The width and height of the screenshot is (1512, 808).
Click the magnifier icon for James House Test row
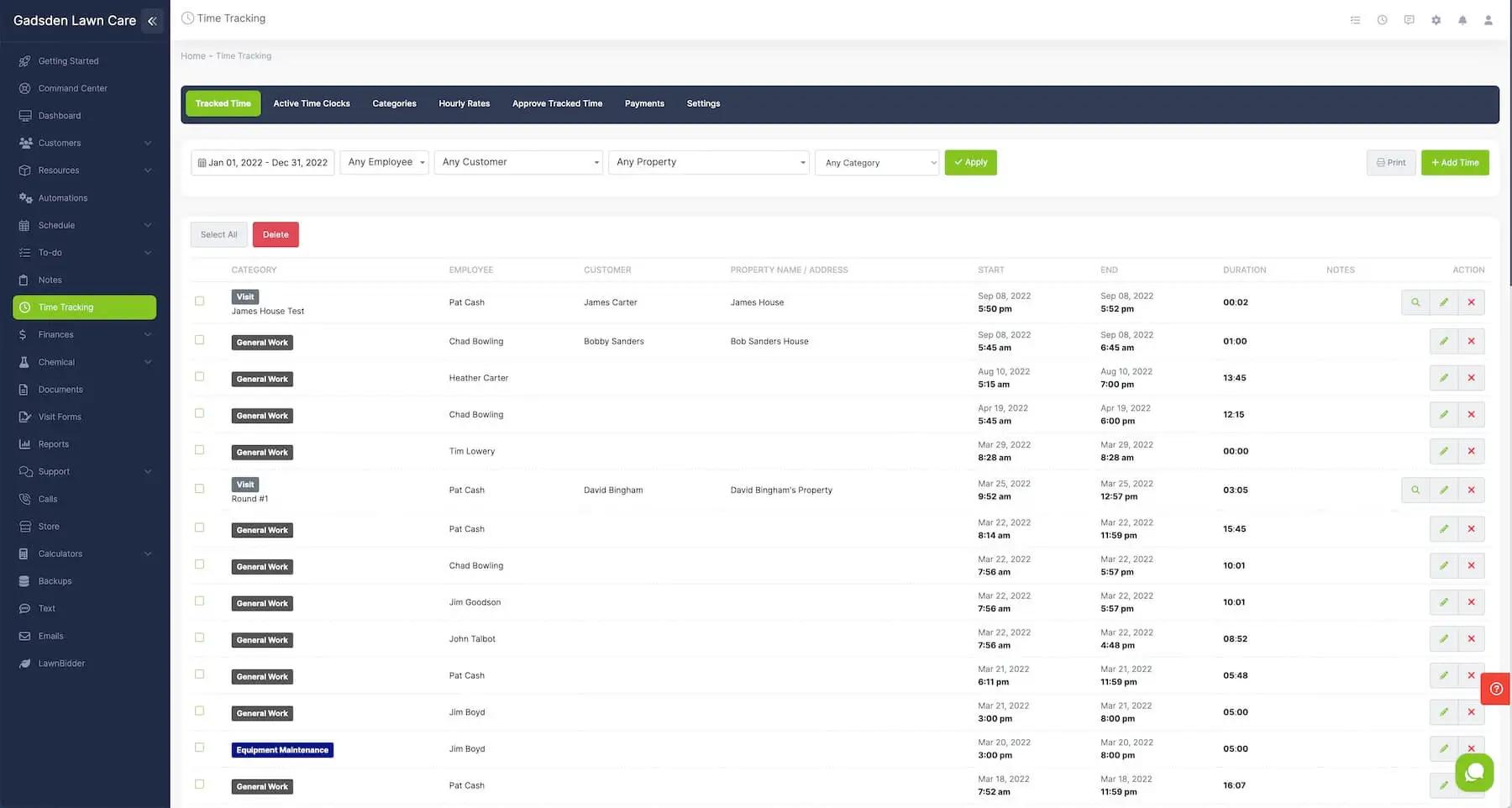(1415, 302)
